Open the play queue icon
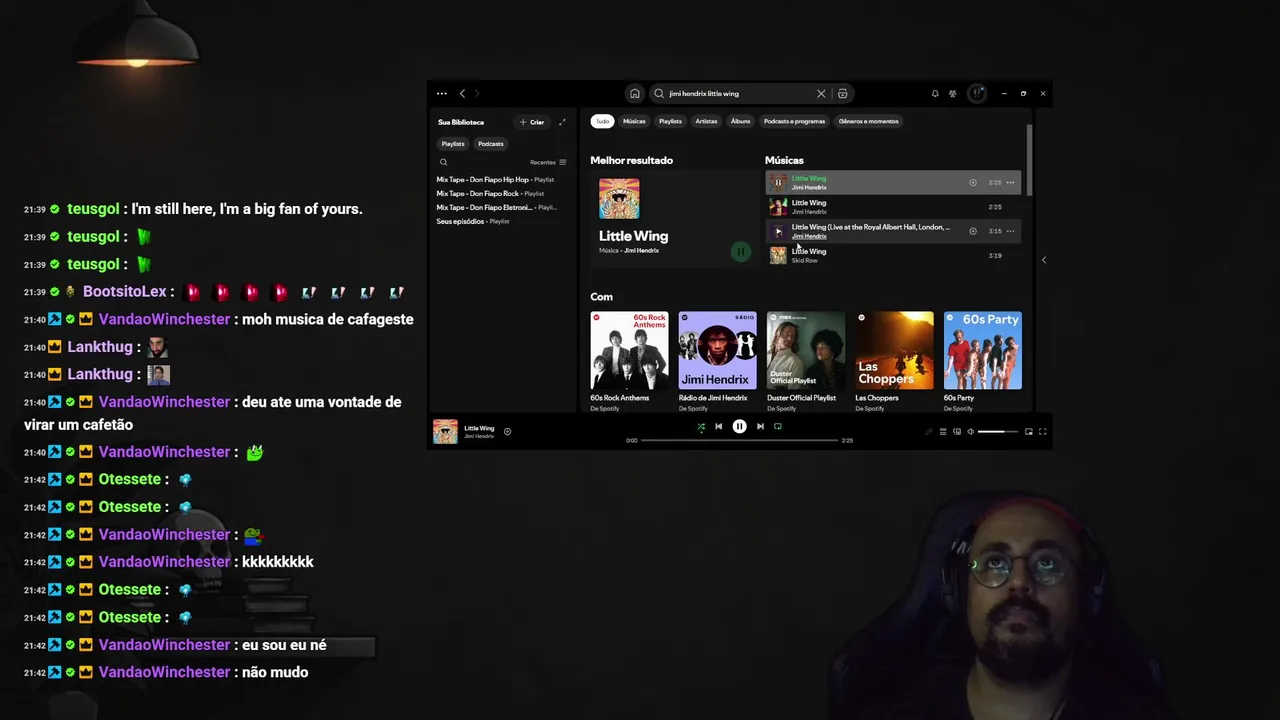 pyautogui.click(x=942, y=432)
